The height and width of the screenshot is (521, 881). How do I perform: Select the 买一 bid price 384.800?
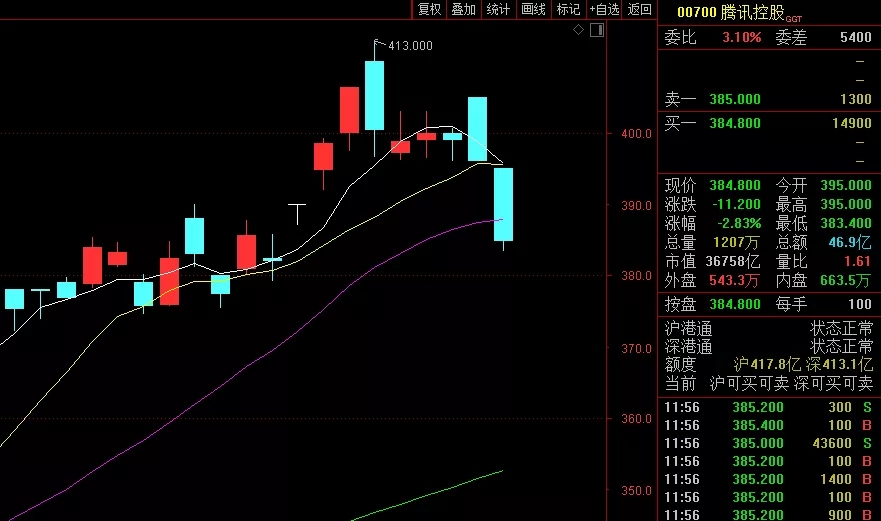pos(735,123)
